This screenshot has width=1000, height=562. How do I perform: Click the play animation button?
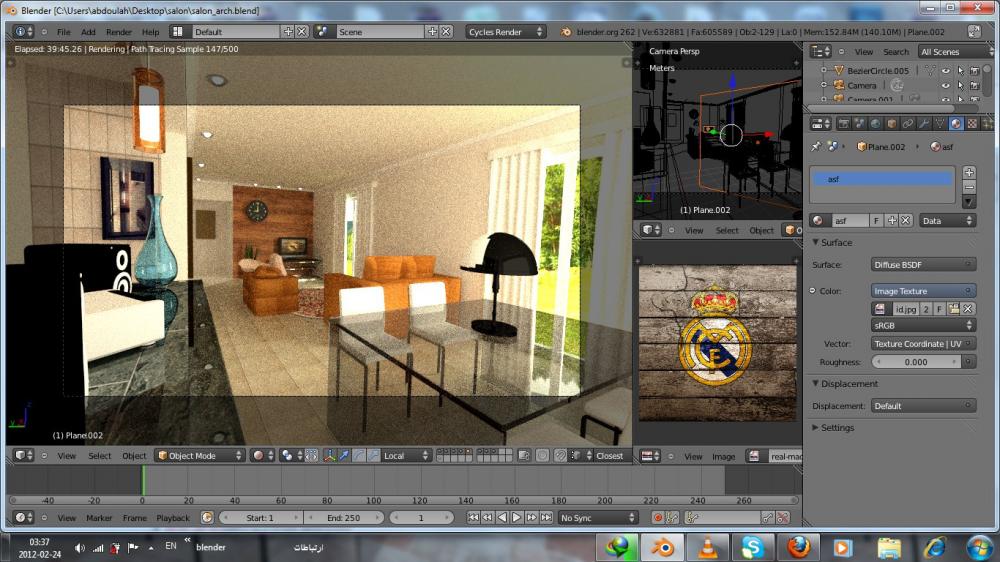coord(517,517)
